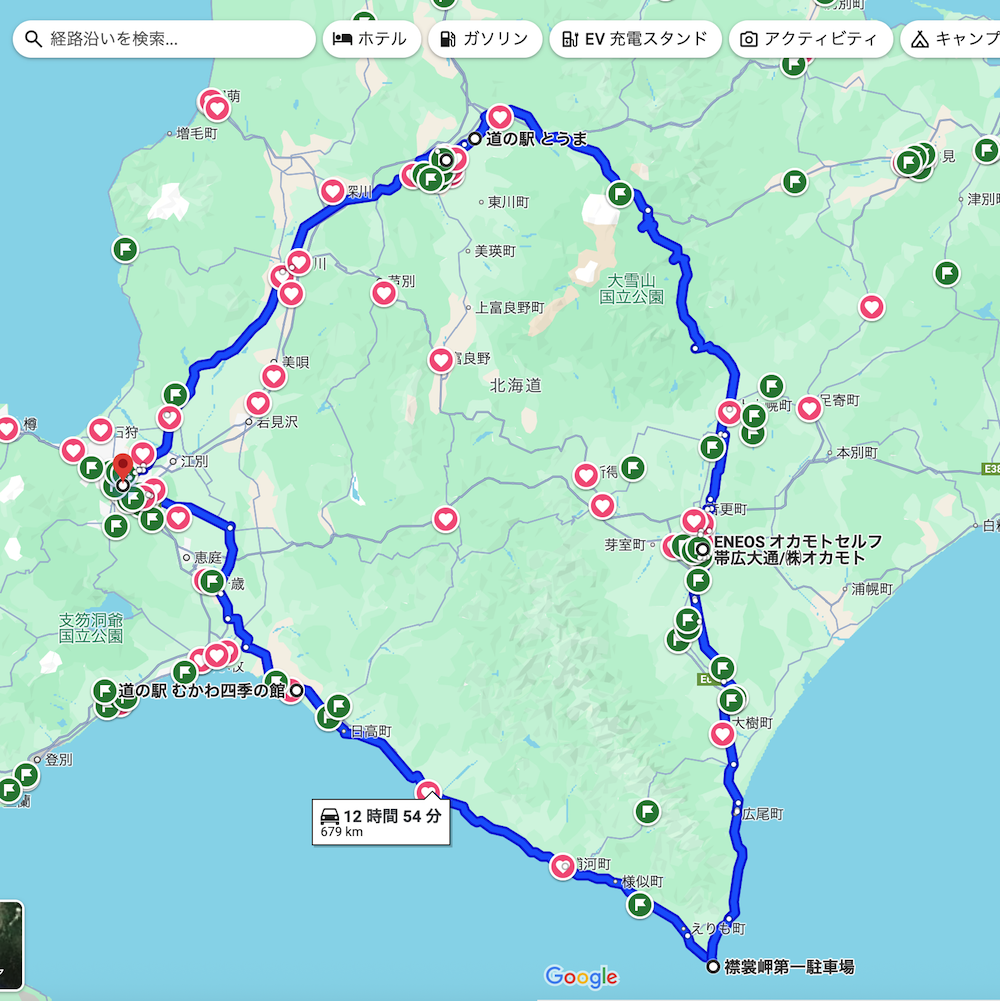Screen dimensions: 1000x1001
Task: Select the ホテル filter chip
Action: [x=371, y=39]
